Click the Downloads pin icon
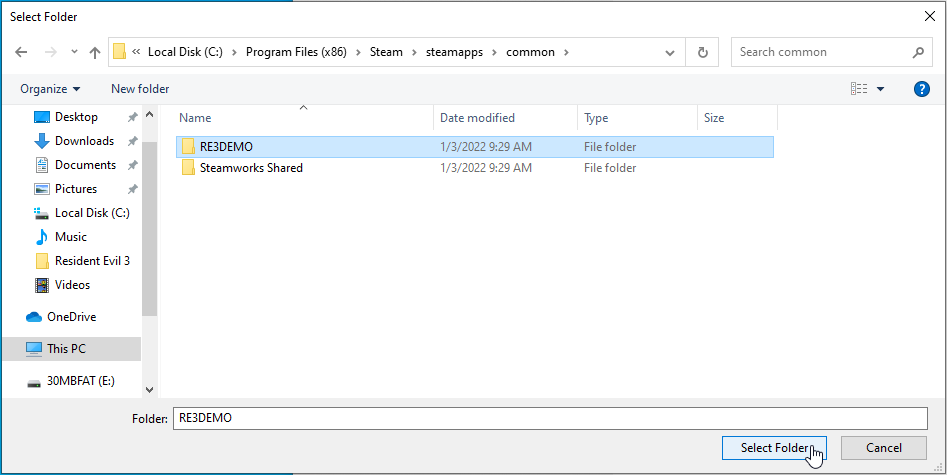 pos(132,141)
